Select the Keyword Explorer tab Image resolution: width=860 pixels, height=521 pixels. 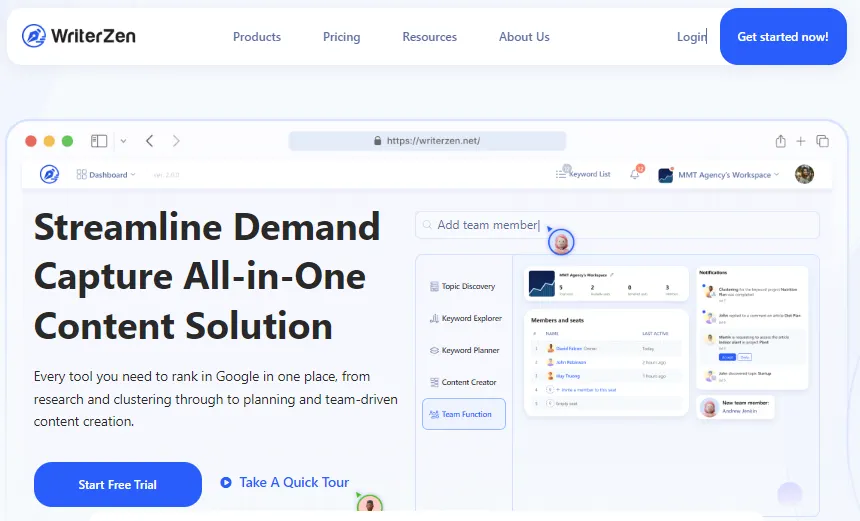(x=466, y=318)
